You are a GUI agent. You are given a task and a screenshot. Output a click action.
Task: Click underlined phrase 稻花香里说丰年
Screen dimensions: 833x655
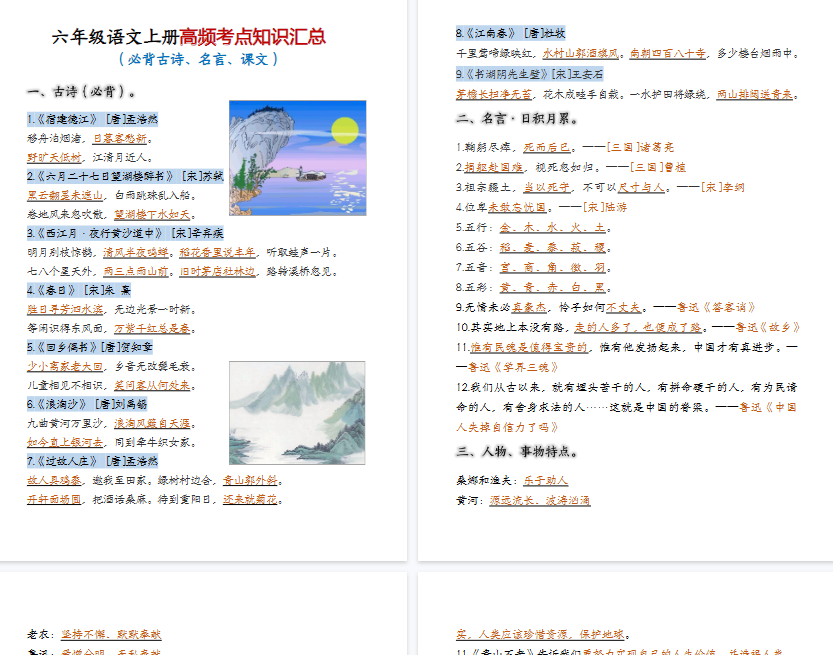[217, 252]
